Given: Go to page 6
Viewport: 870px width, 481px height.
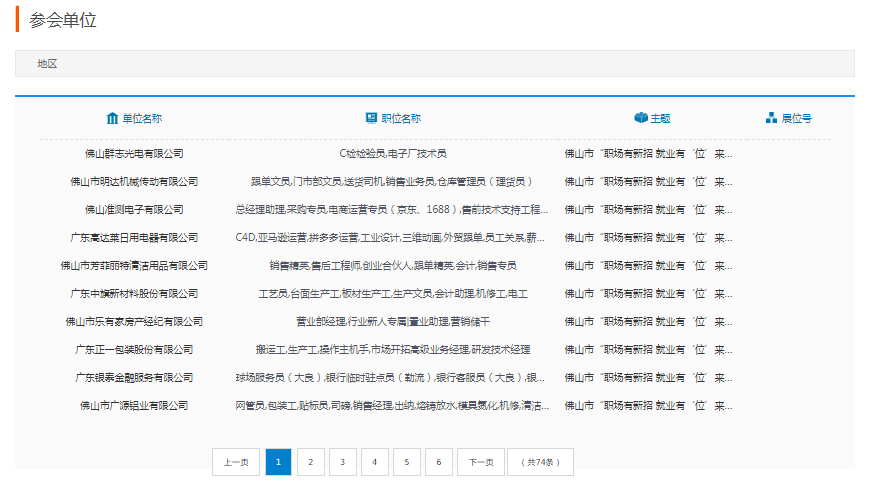Looking at the screenshot, I should (439, 462).
